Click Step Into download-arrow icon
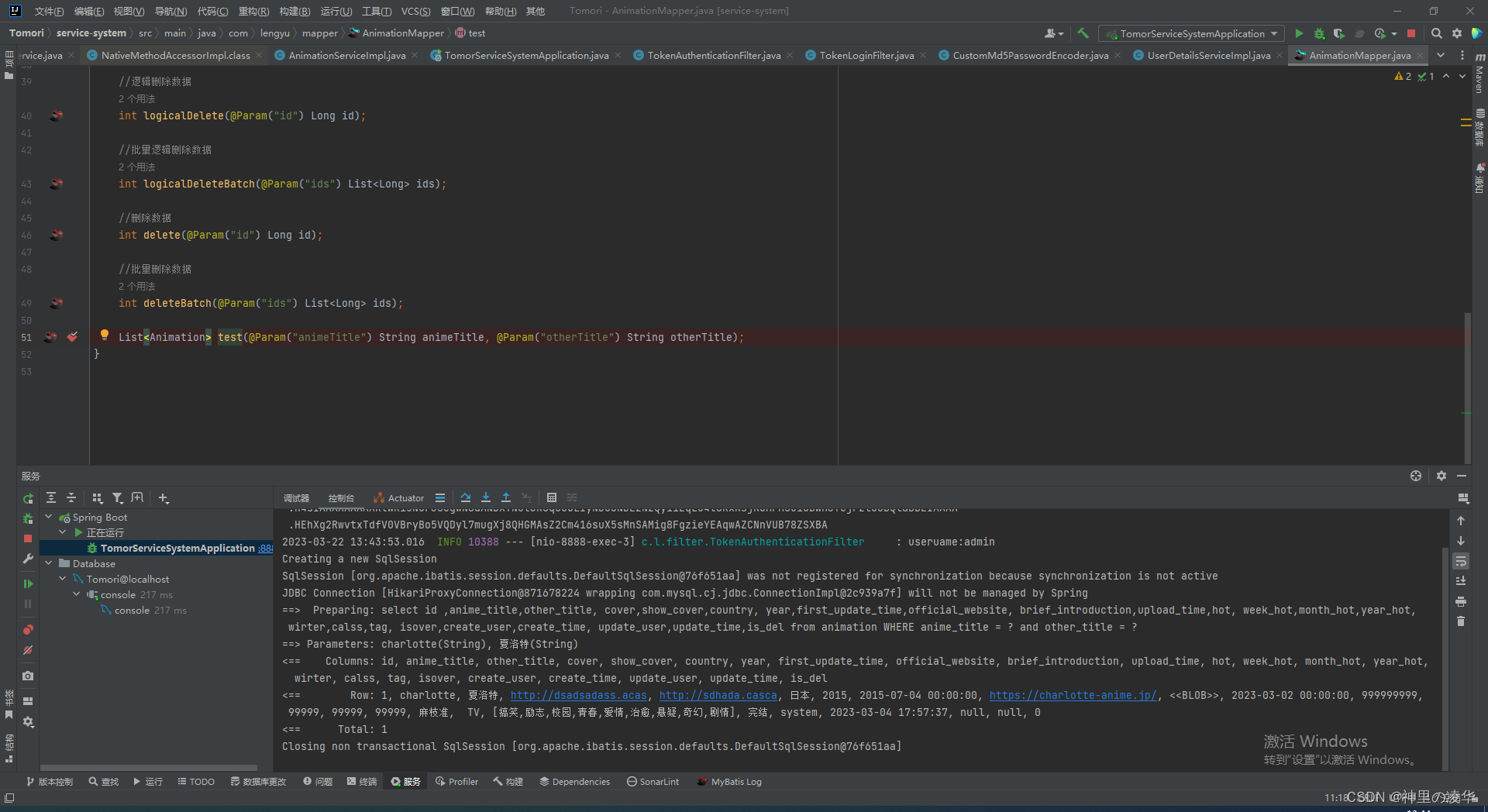Screen dimensions: 1488x812 coord(486,497)
